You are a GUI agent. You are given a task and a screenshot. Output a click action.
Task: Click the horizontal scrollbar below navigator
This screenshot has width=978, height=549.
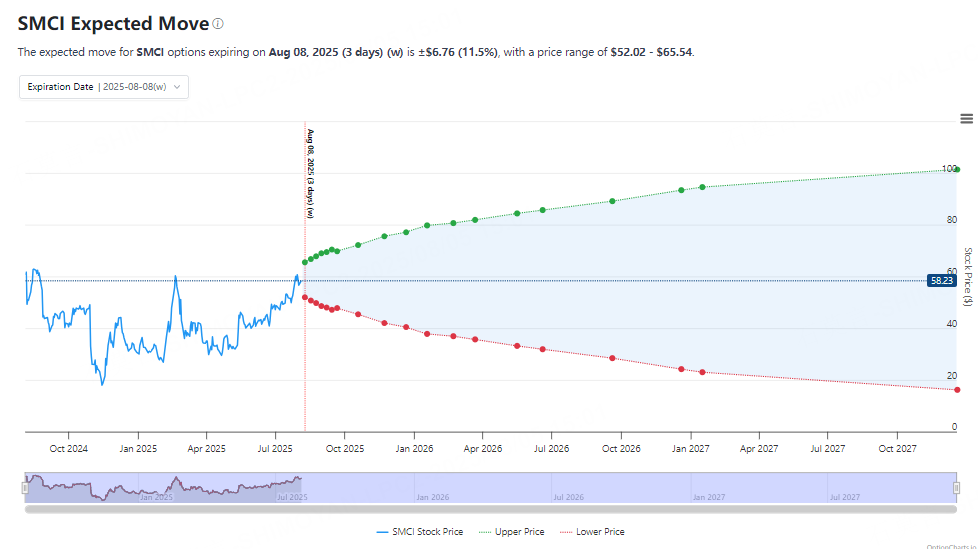[491, 510]
